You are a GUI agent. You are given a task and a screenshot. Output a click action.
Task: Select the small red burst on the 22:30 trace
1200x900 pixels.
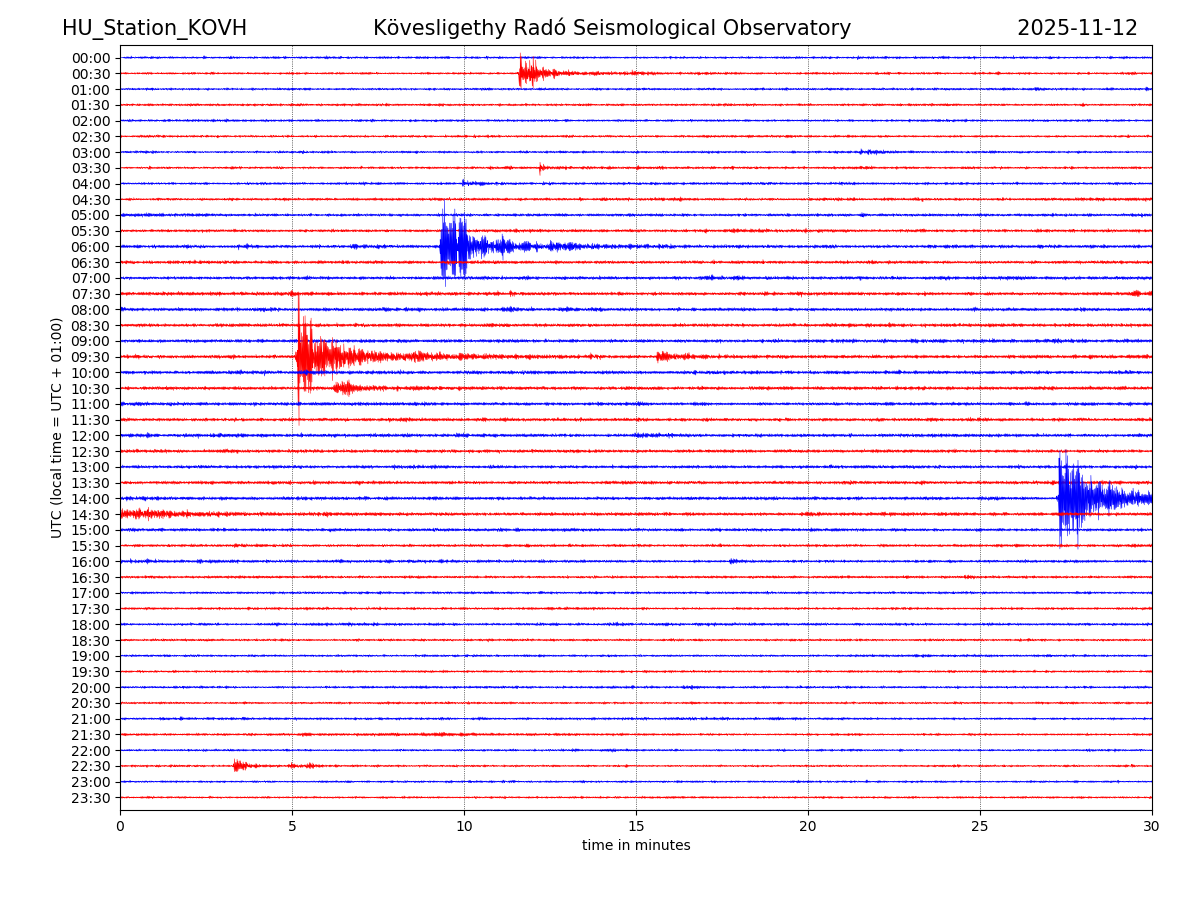tap(238, 766)
